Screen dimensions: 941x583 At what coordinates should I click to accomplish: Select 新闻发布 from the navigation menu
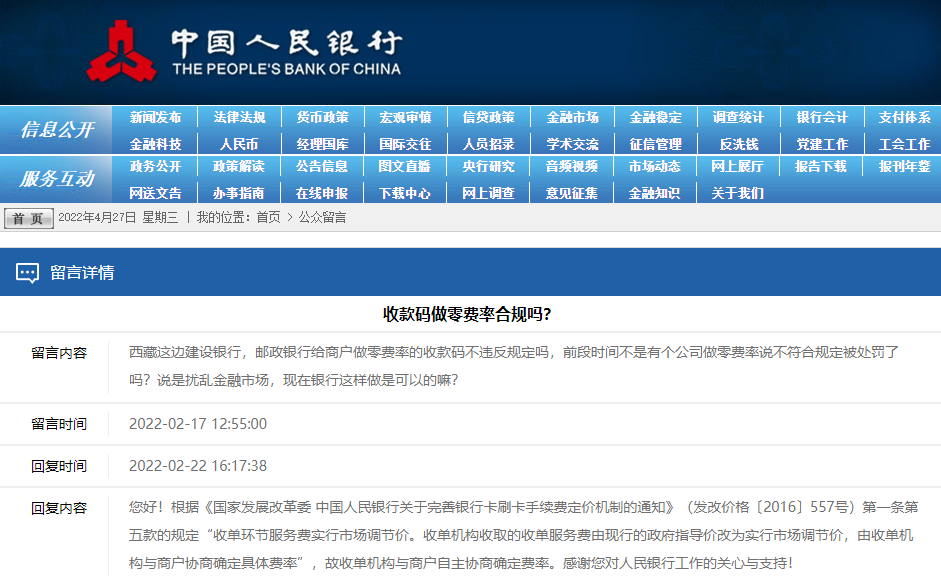pyautogui.click(x=157, y=116)
